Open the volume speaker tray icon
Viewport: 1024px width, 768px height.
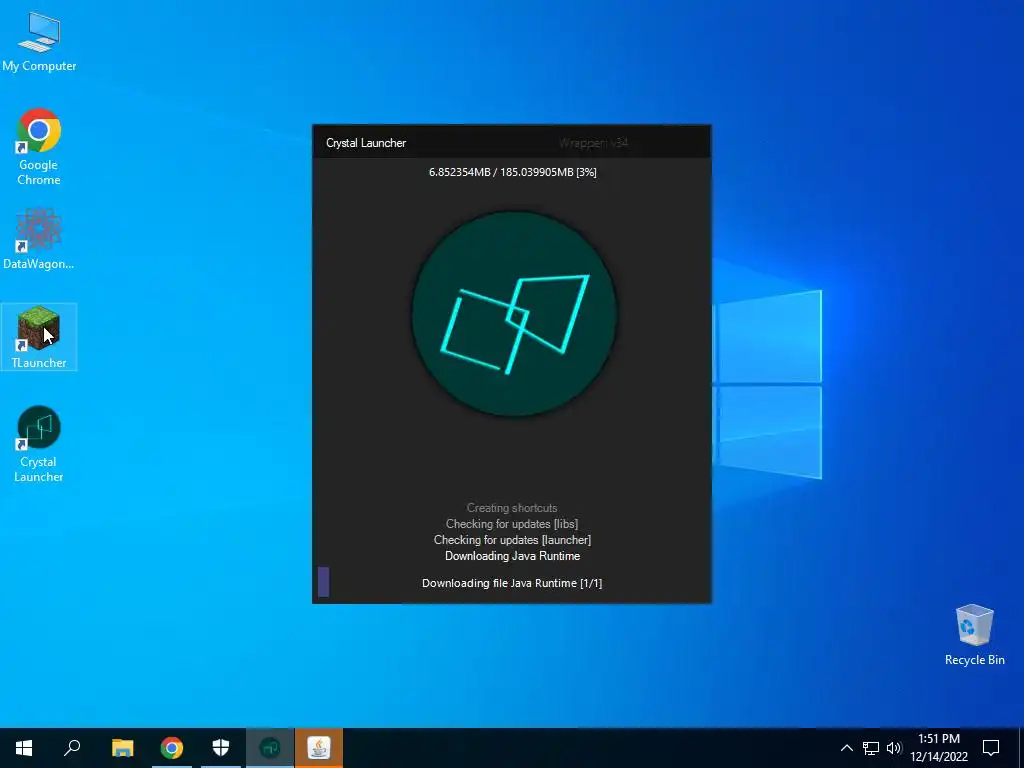pos(894,748)
